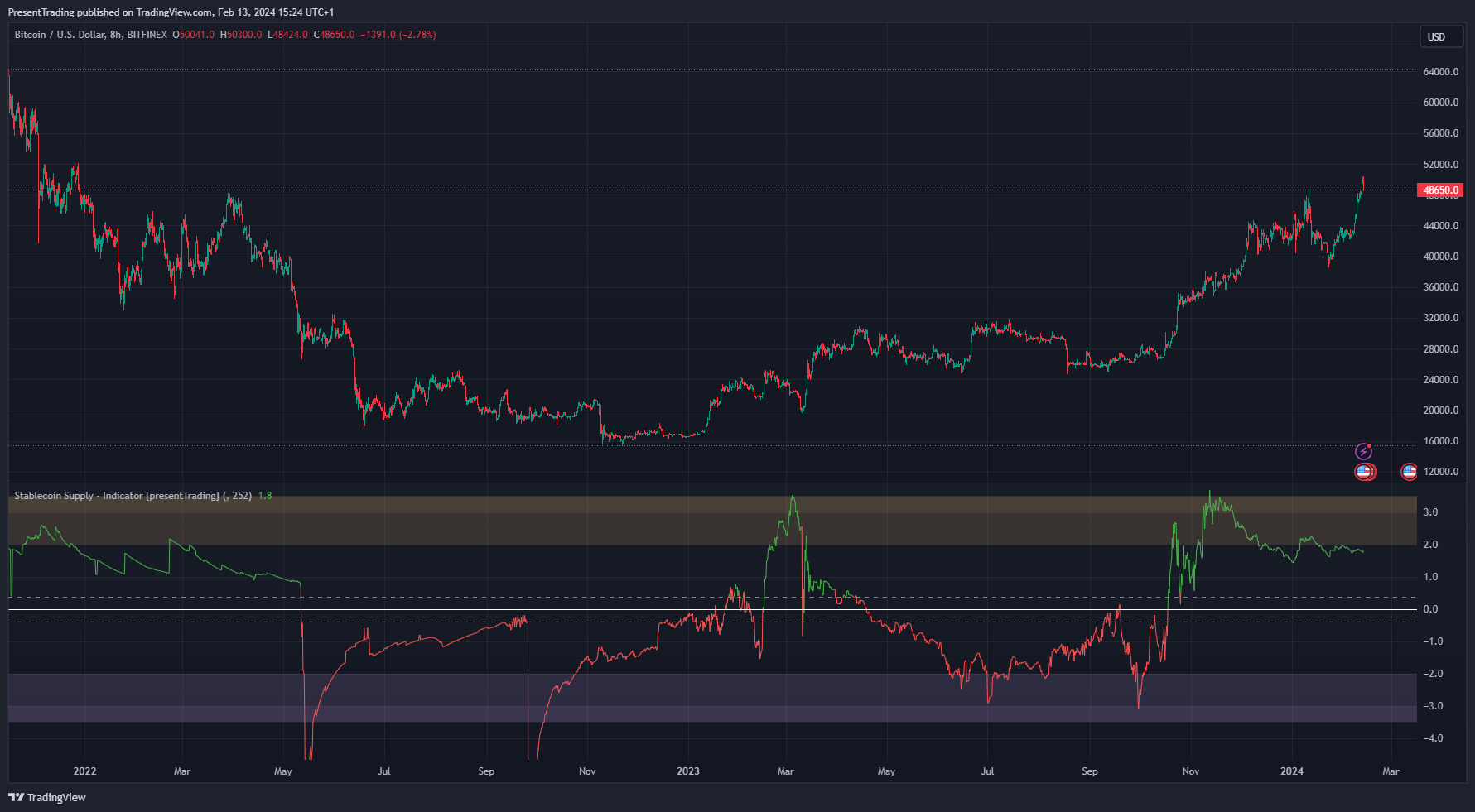Open the stacked US flag economic events icon
1475x812 pixels.
tap(1365, 472)
